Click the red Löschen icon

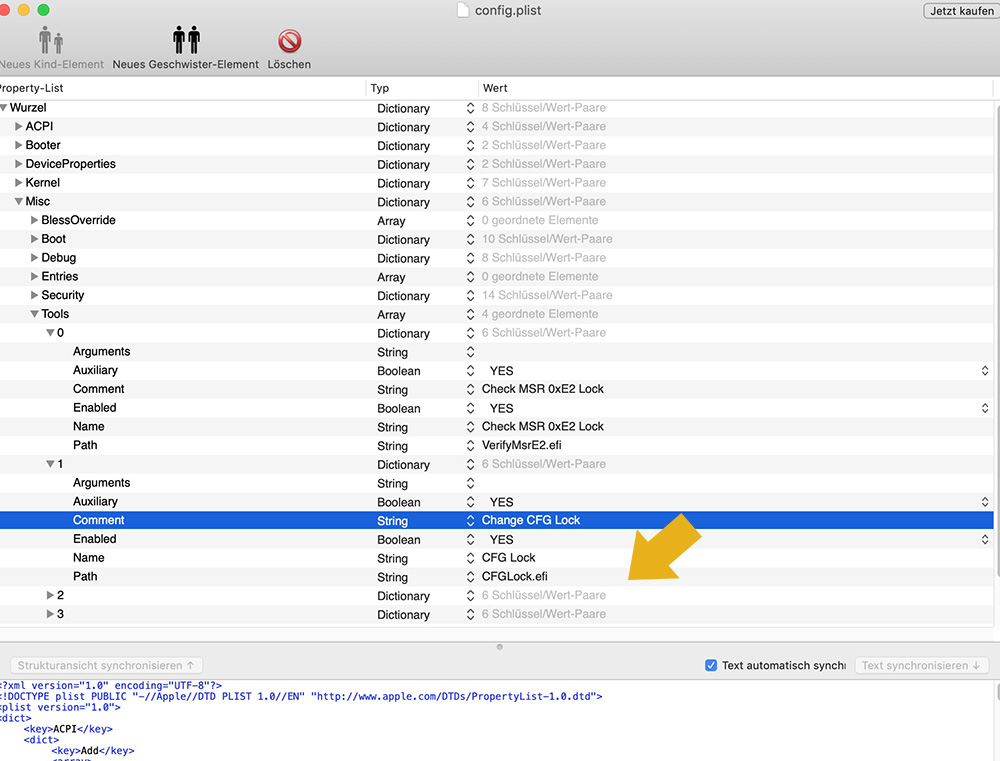click(289, 41)
